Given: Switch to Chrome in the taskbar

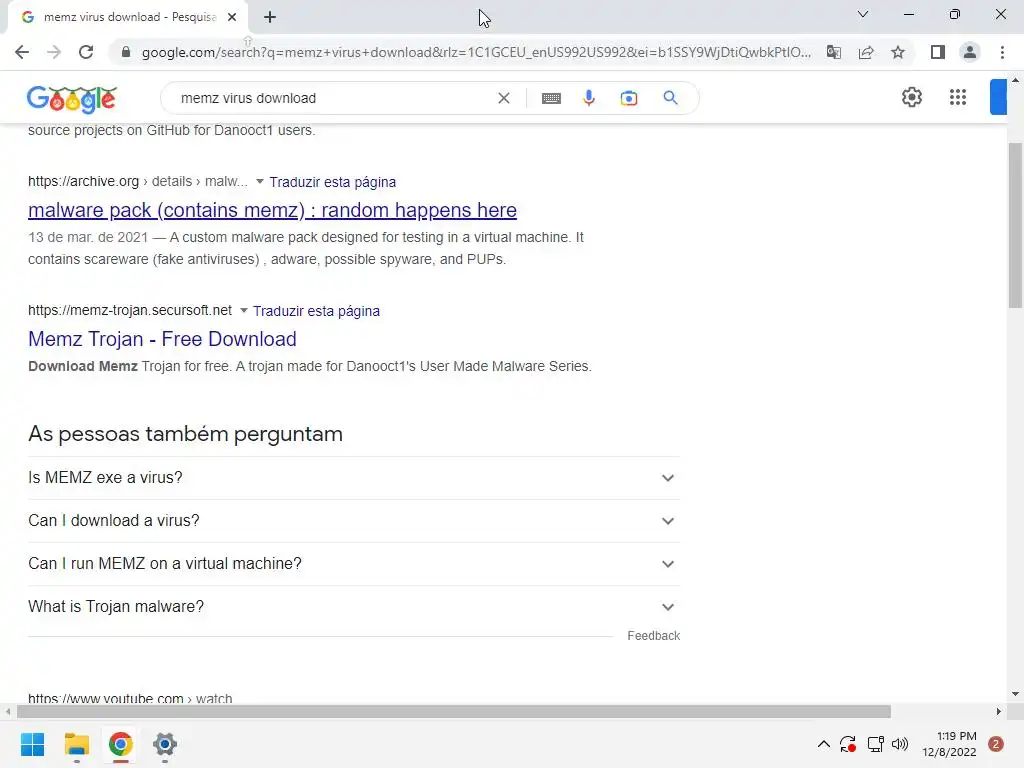Looking at the screenshot, I should 120,744.
